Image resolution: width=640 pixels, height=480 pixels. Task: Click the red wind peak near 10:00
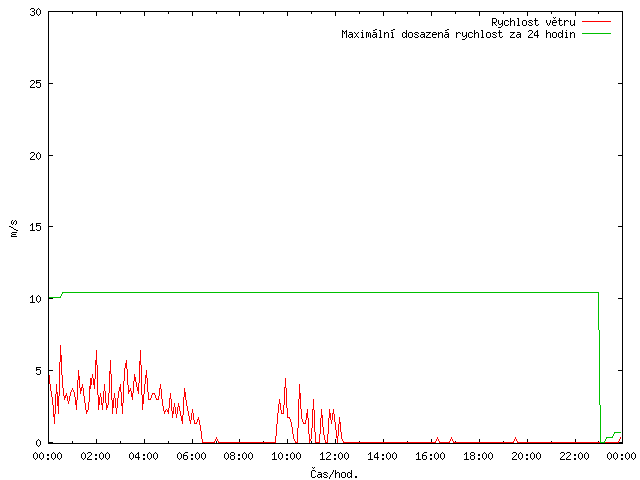(x=285, y=379)
